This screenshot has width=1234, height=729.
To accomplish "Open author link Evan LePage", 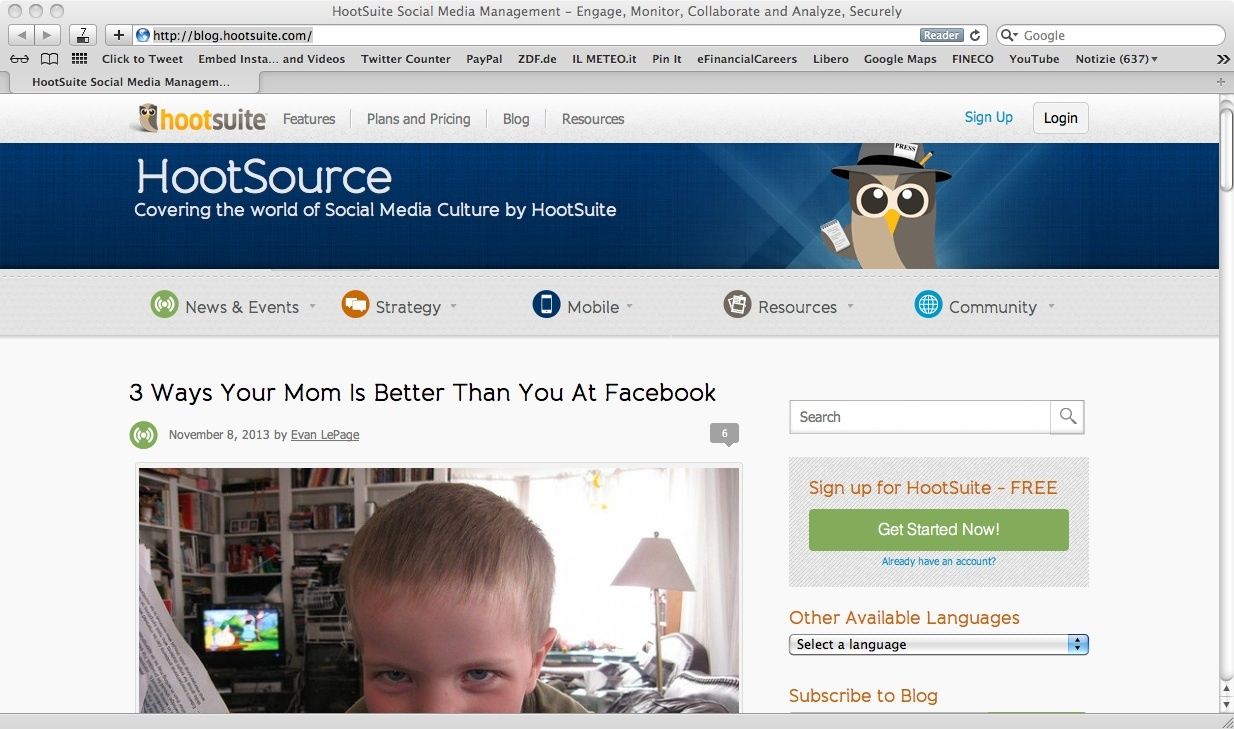I will [325, 435].
